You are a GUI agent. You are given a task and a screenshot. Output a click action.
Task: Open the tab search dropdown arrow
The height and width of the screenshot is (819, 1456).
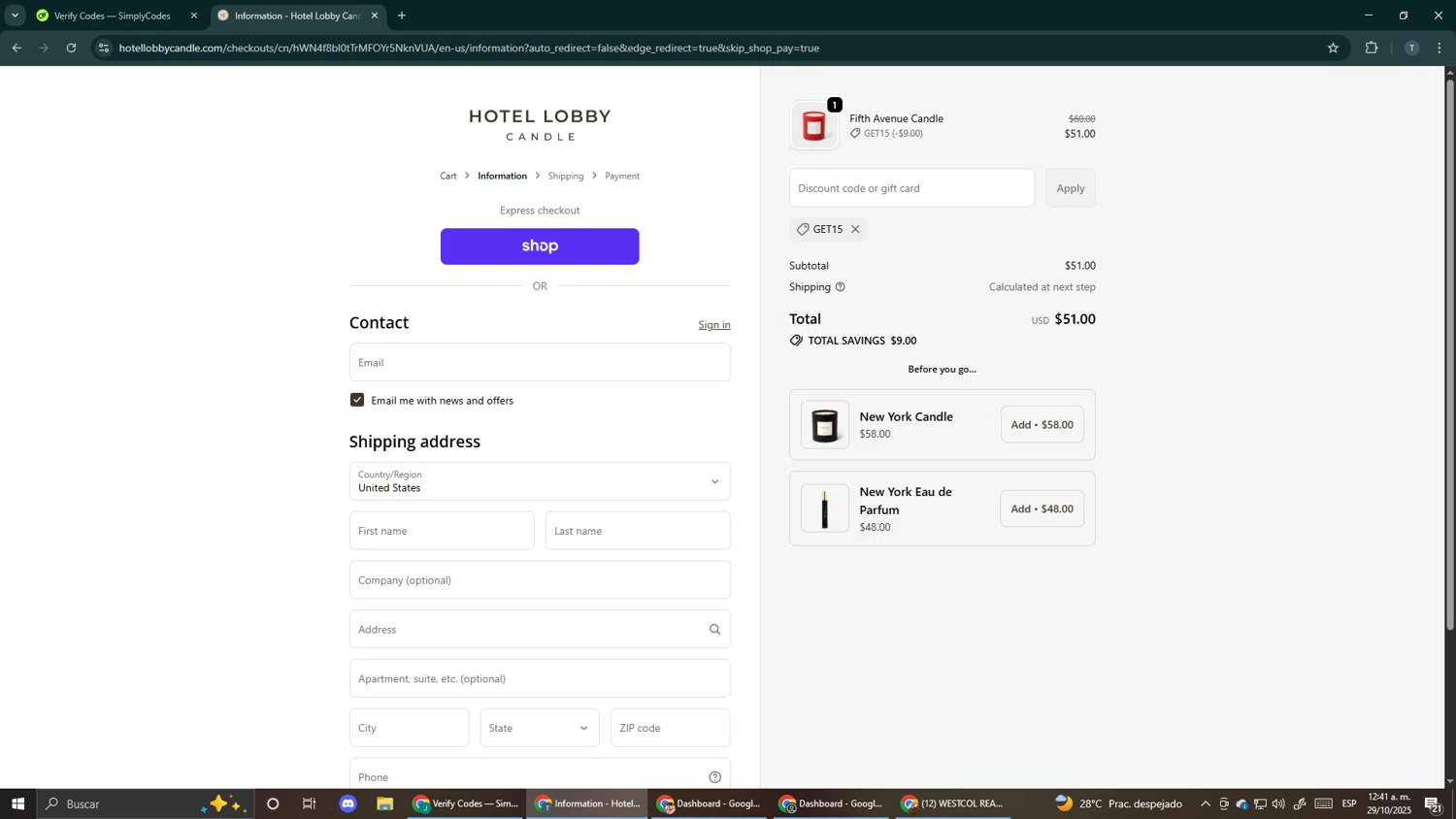pos(15,16)
